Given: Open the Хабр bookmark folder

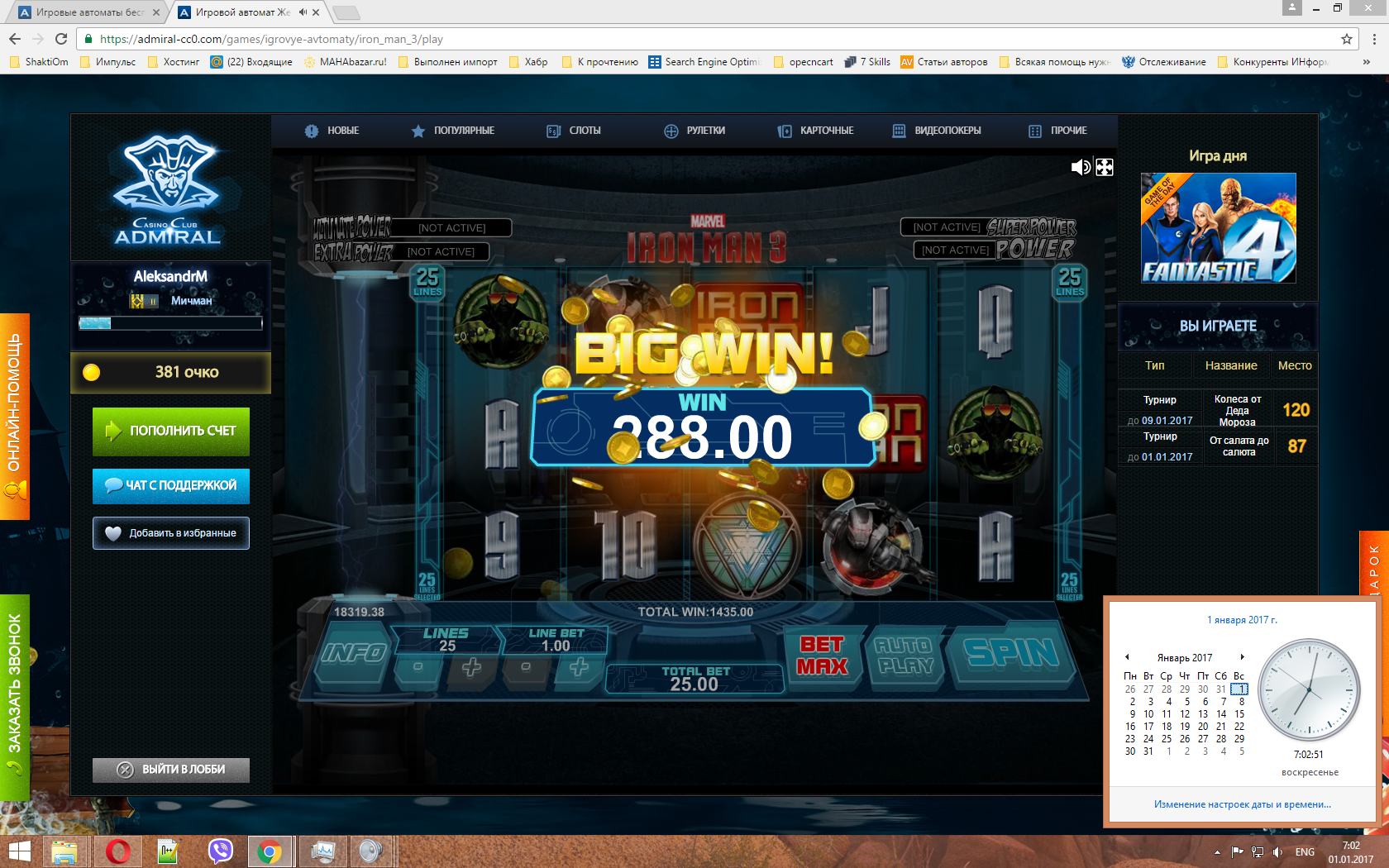Looking at the screenshot, I should coord(528,62).
